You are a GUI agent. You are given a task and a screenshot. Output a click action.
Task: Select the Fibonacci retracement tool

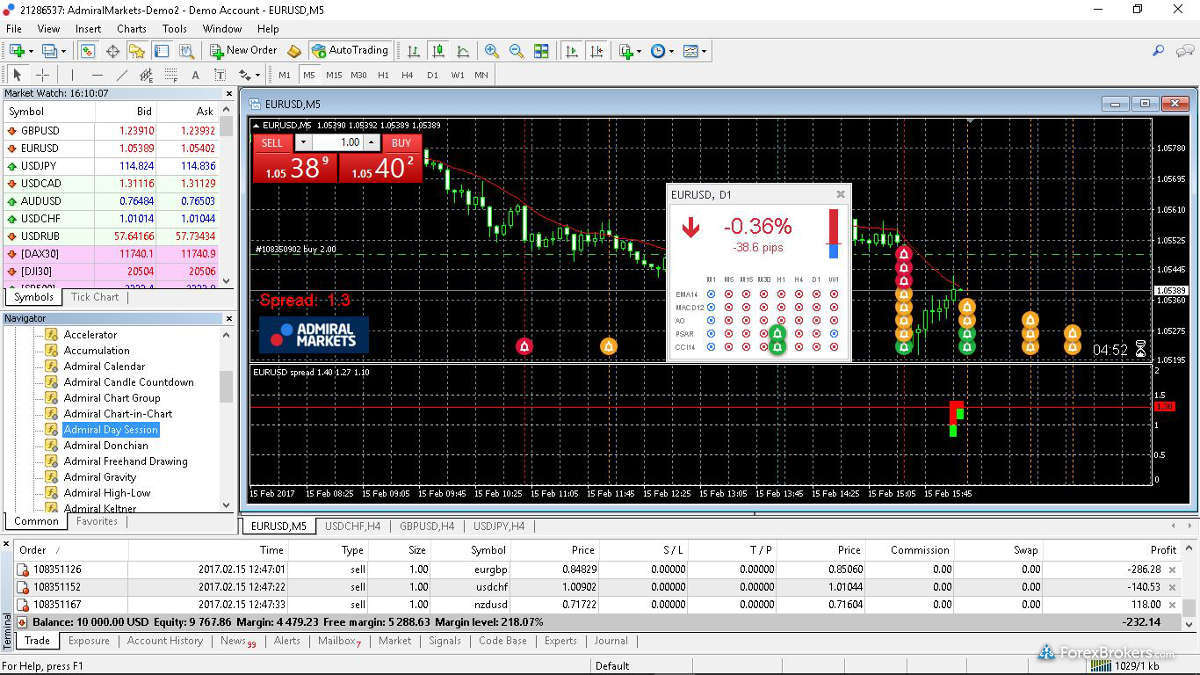pyautogui.click(x=171, y=75)
